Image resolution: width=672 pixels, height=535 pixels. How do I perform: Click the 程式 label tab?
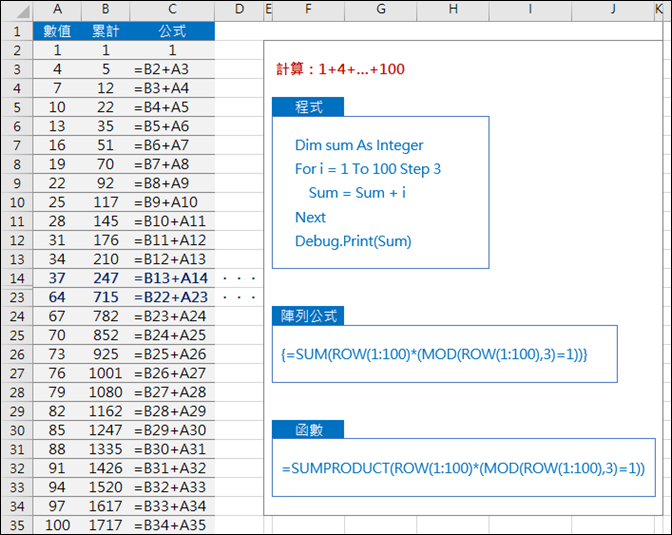pos(308,107)
